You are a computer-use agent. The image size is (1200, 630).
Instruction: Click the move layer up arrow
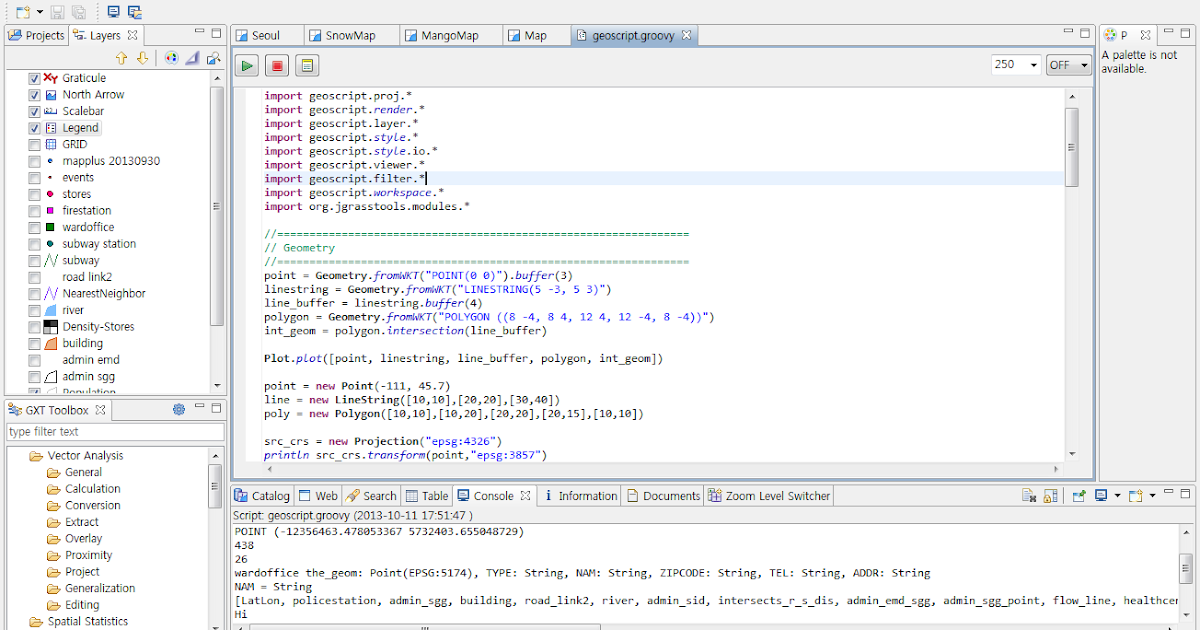[121, 58]
